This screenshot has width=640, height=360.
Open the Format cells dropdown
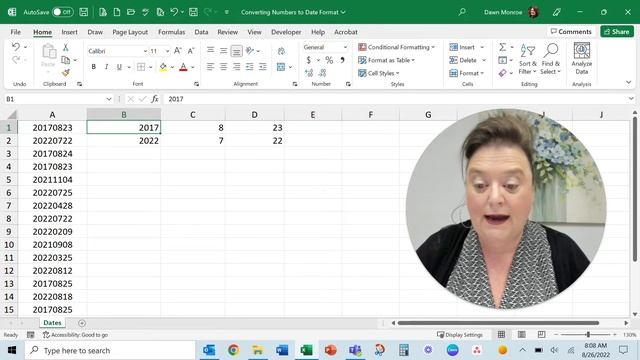click(467, 73)
